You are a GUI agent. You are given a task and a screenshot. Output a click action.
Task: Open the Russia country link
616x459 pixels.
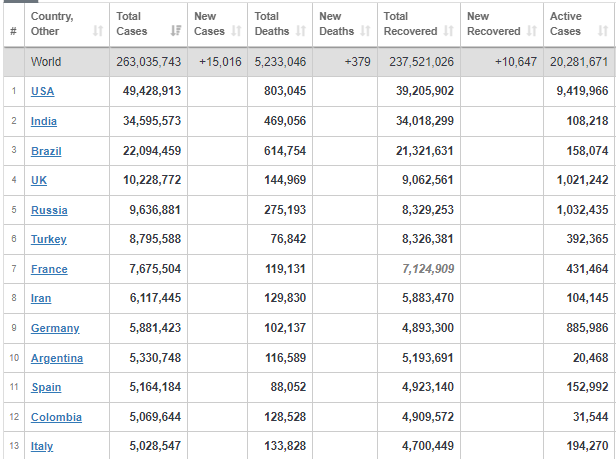coord(49,210)
